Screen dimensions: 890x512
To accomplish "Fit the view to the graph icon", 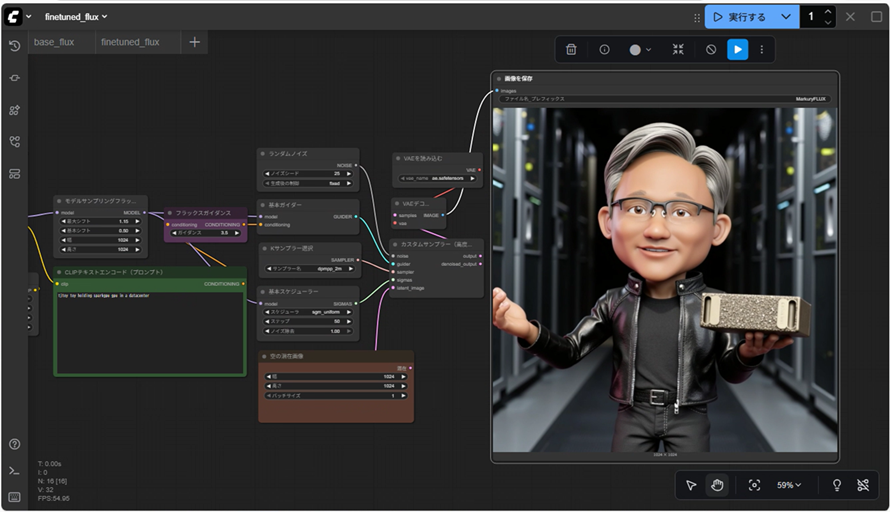I will 754,485.
